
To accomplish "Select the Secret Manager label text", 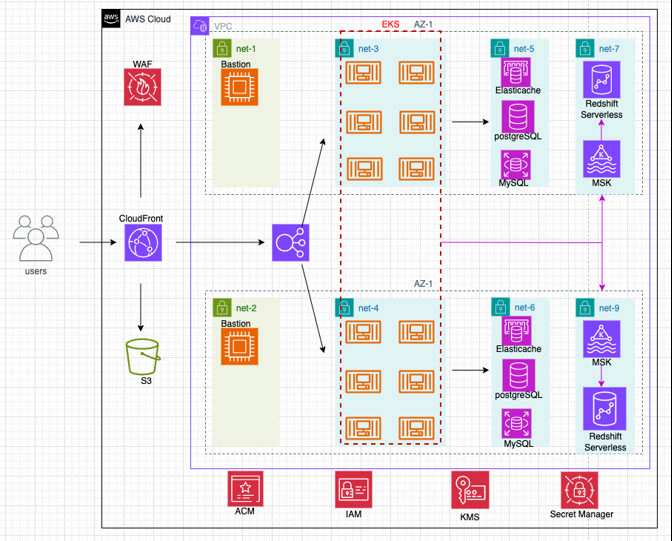I will (x=582, y=514).
